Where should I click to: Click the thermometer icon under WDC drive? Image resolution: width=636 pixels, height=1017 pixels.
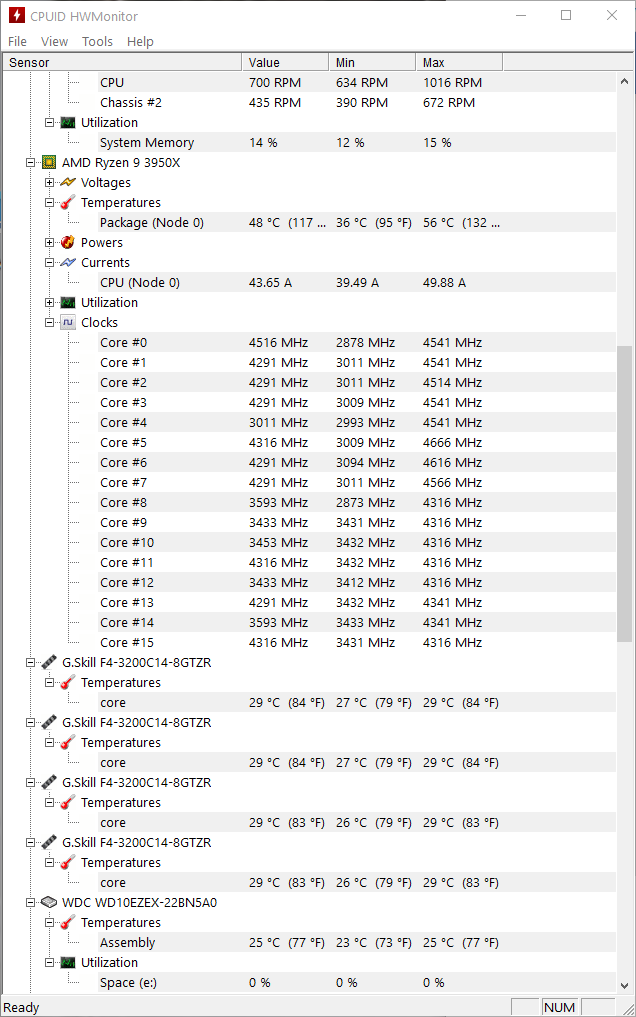tap(68, 922)
